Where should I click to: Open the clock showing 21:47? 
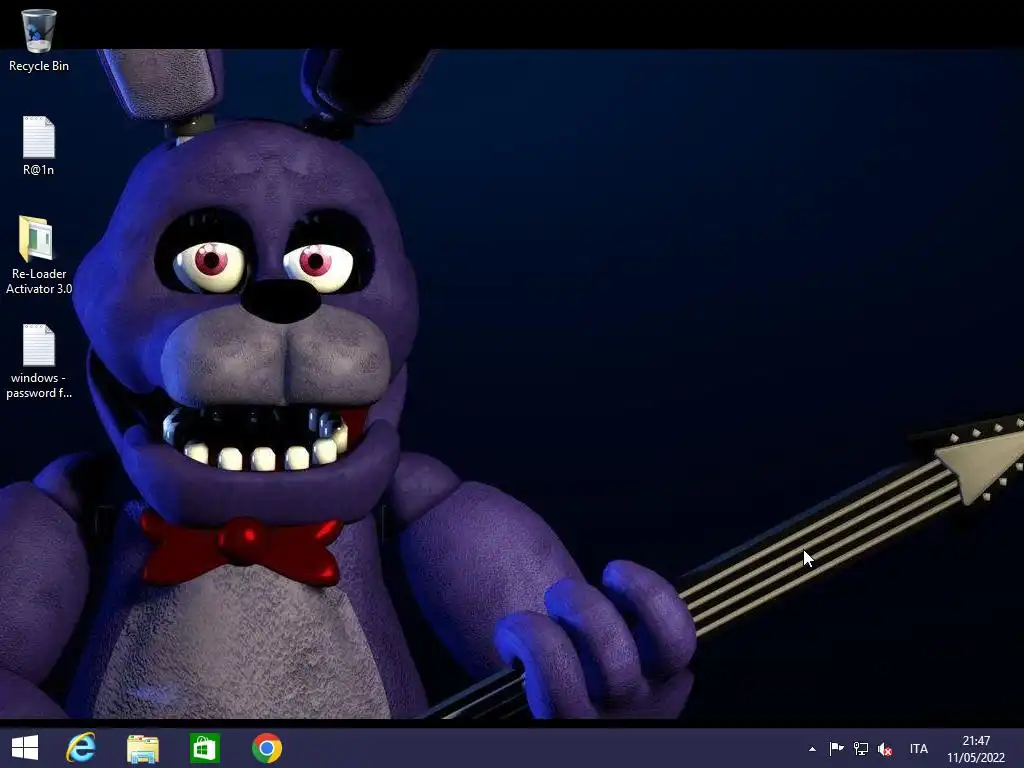976,749
